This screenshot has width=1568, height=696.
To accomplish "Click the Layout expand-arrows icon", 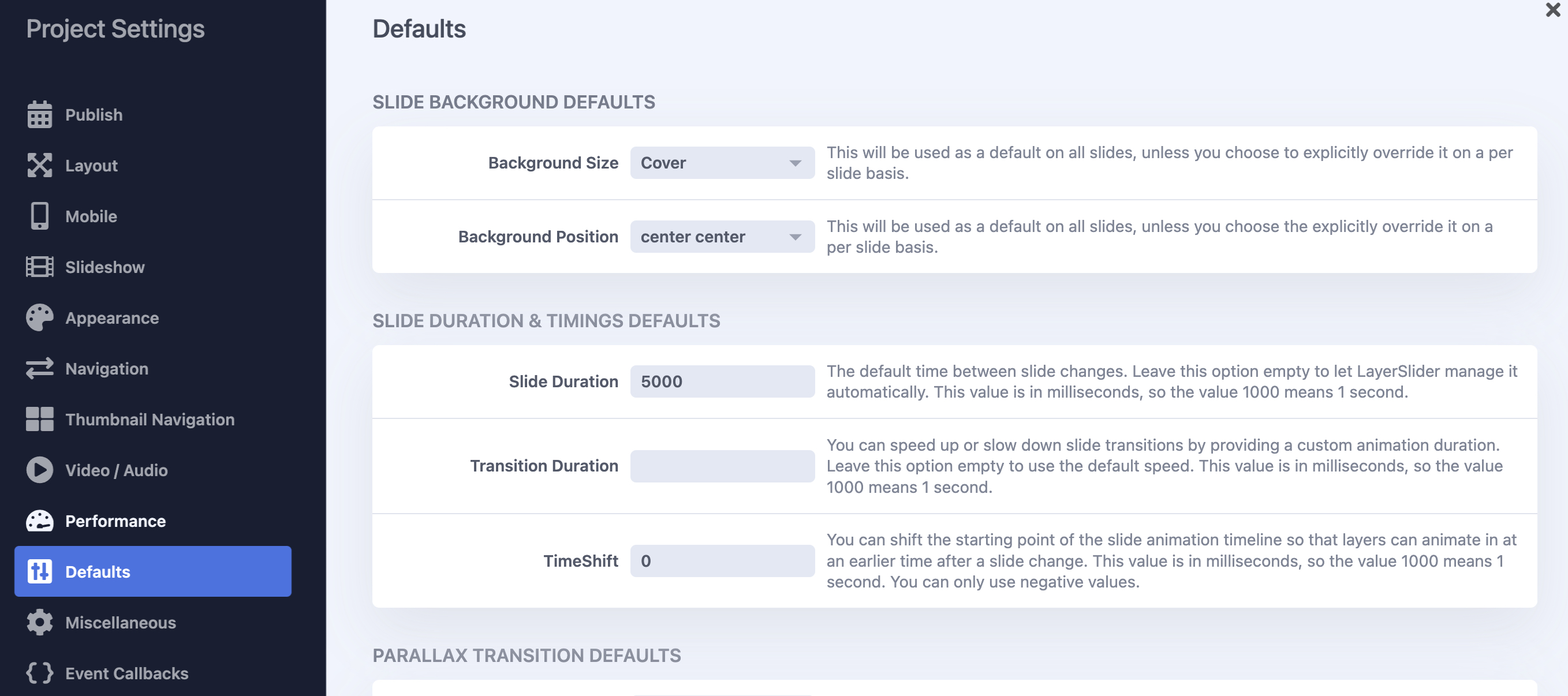I will coord(40,166).
